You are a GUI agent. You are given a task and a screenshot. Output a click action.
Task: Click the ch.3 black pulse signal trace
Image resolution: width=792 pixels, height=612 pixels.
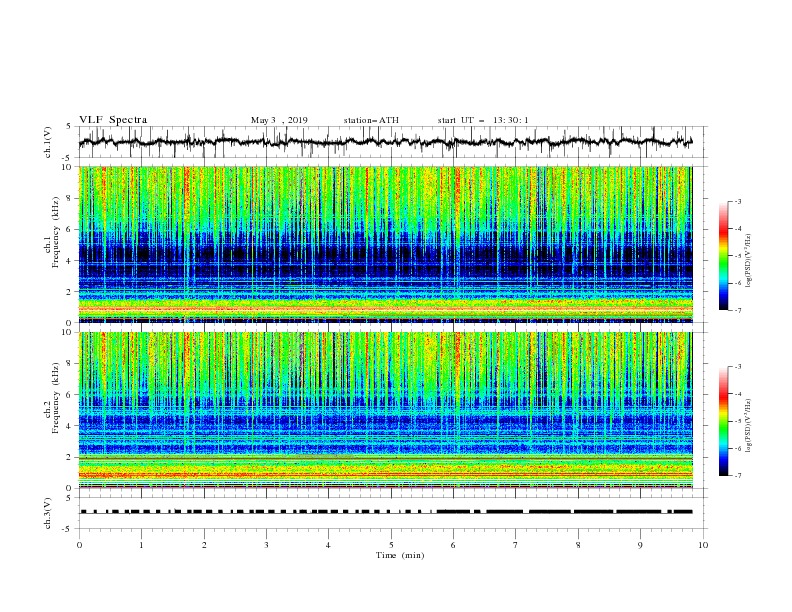pyautogui.click(x=385, y=512)
